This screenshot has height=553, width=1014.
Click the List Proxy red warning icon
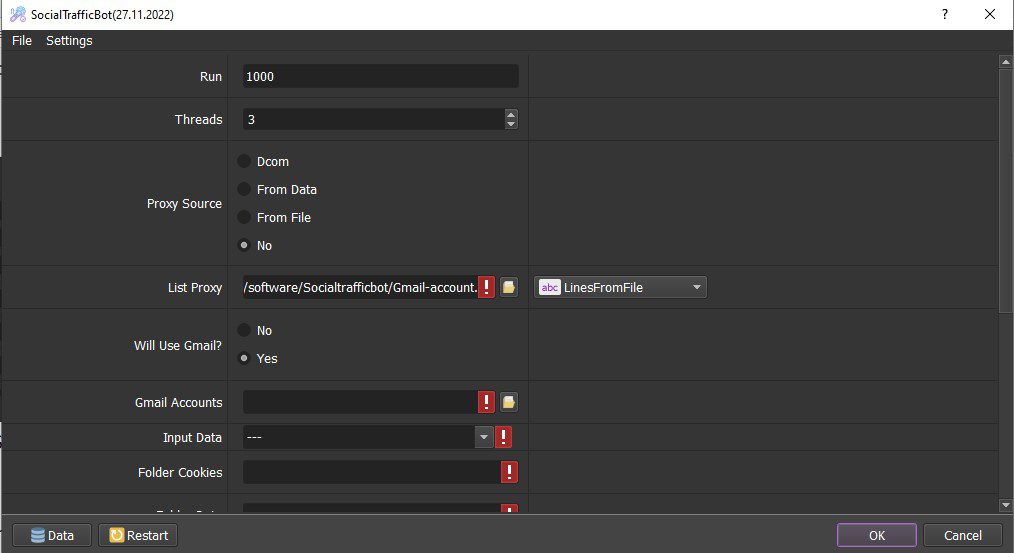click(x=486, y=287)
